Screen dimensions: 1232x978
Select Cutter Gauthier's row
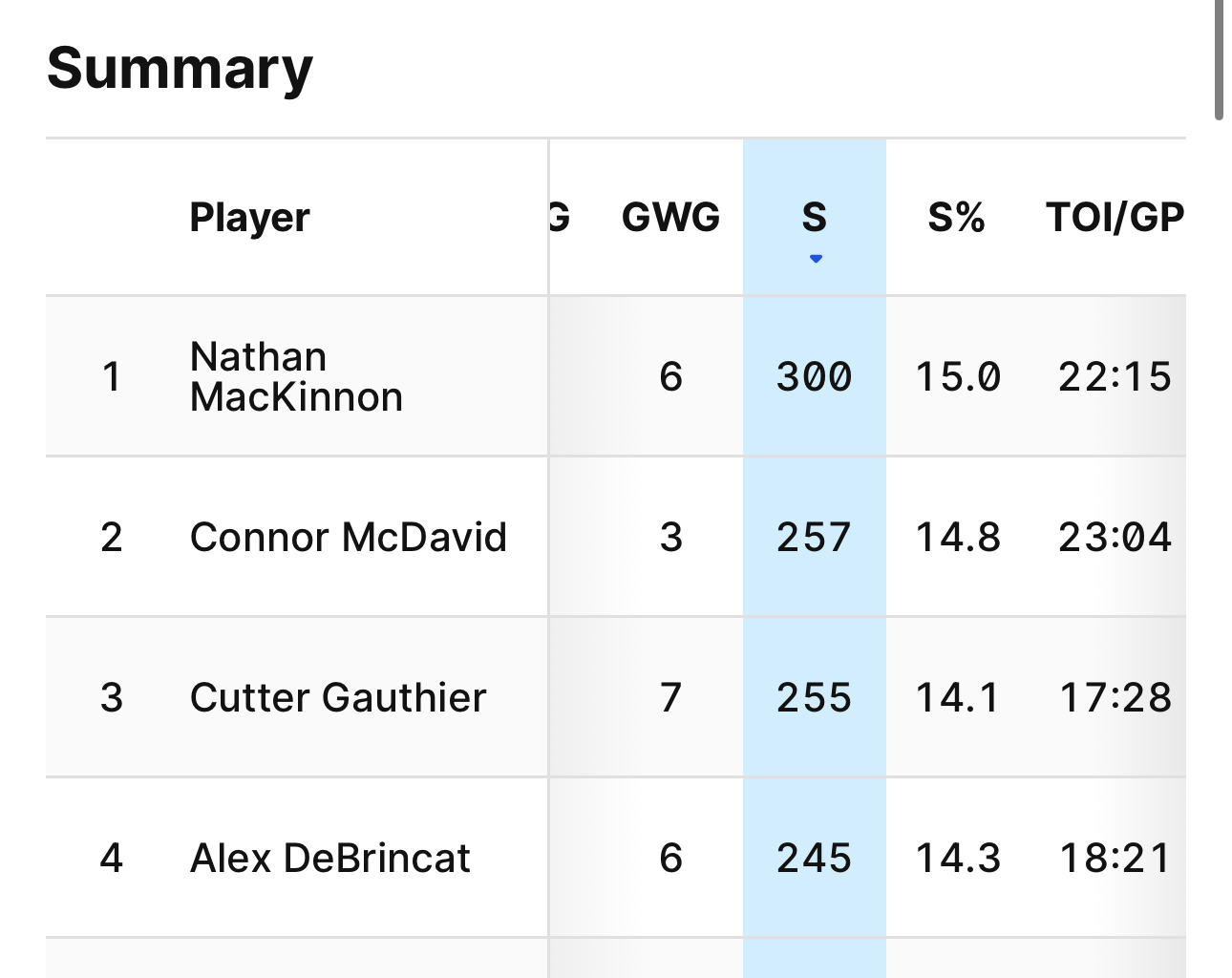(x=338, y=697)
